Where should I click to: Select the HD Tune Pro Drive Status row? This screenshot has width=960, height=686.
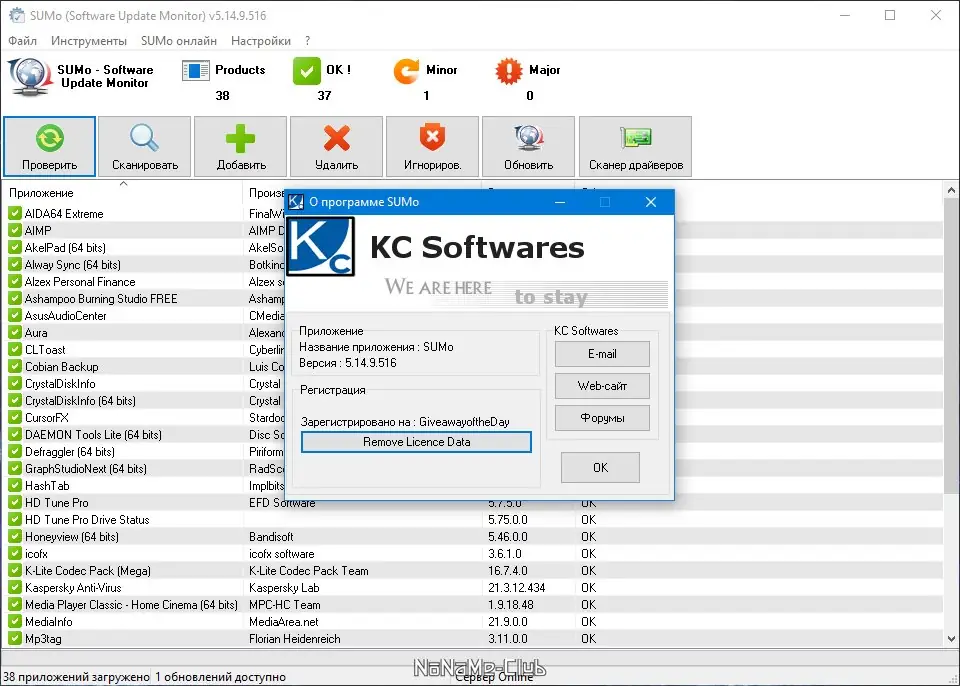point(473,519)
